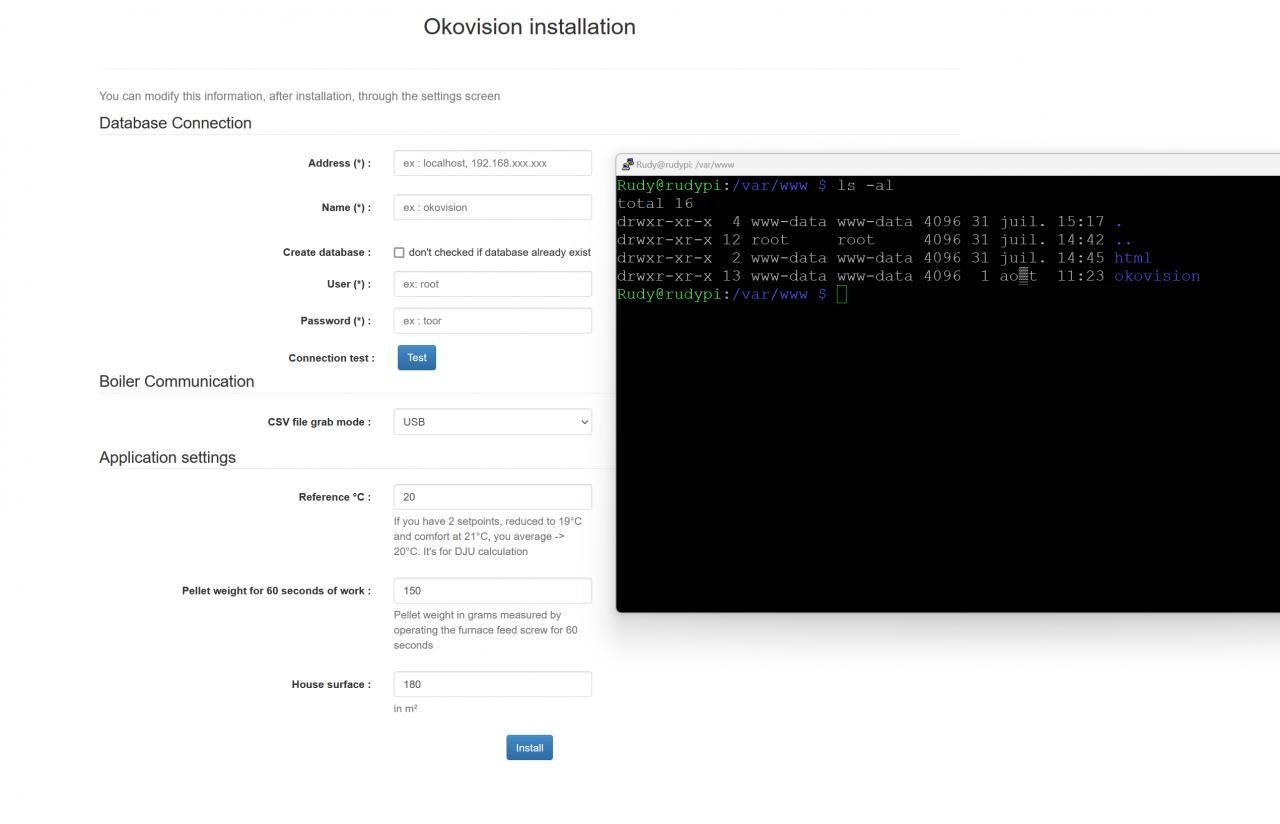1280x824 pixels.
Task: Click the terminal window title 'Rudy@rudypi: /var/www'
Action: [685, 165]
